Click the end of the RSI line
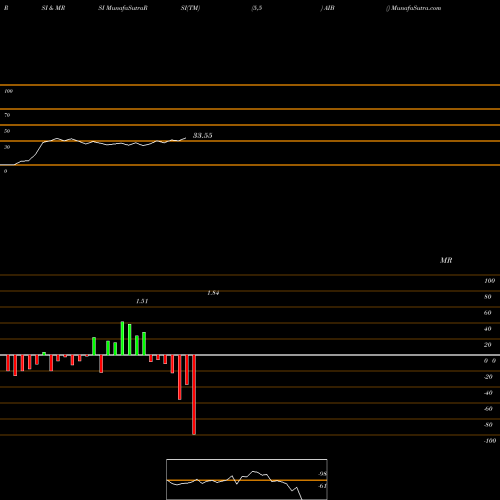500x500 pixels. pyautogui.click(x=185, y=138)
